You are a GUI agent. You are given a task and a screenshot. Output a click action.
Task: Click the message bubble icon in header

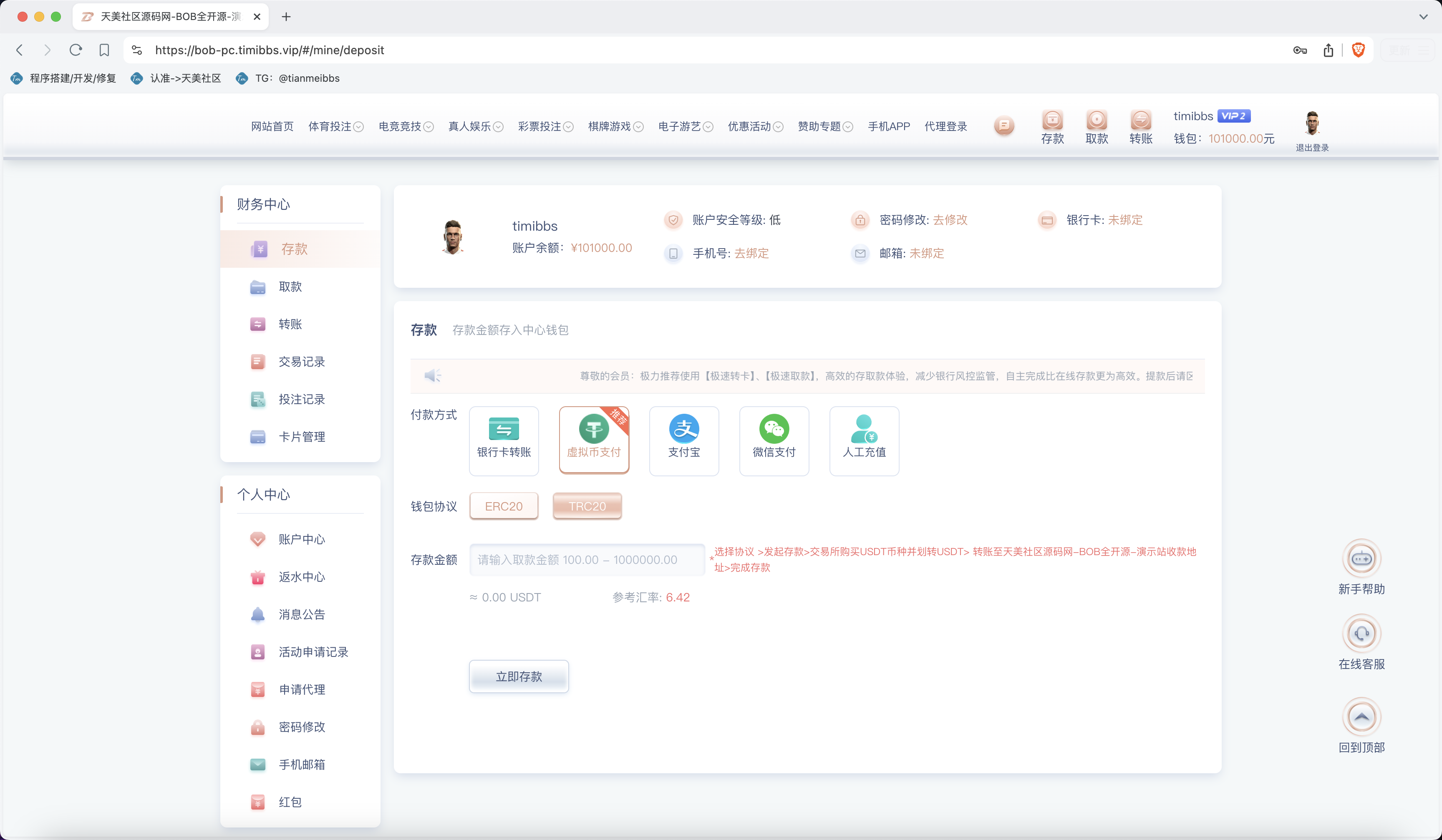click(x=1003, y=125)
